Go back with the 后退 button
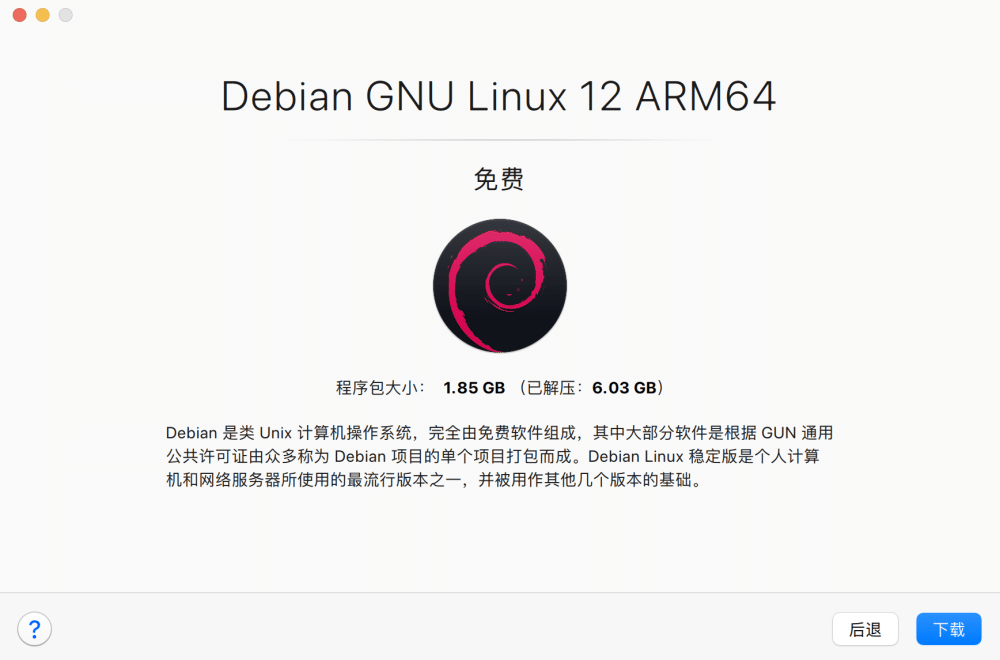 pos(865,629)
